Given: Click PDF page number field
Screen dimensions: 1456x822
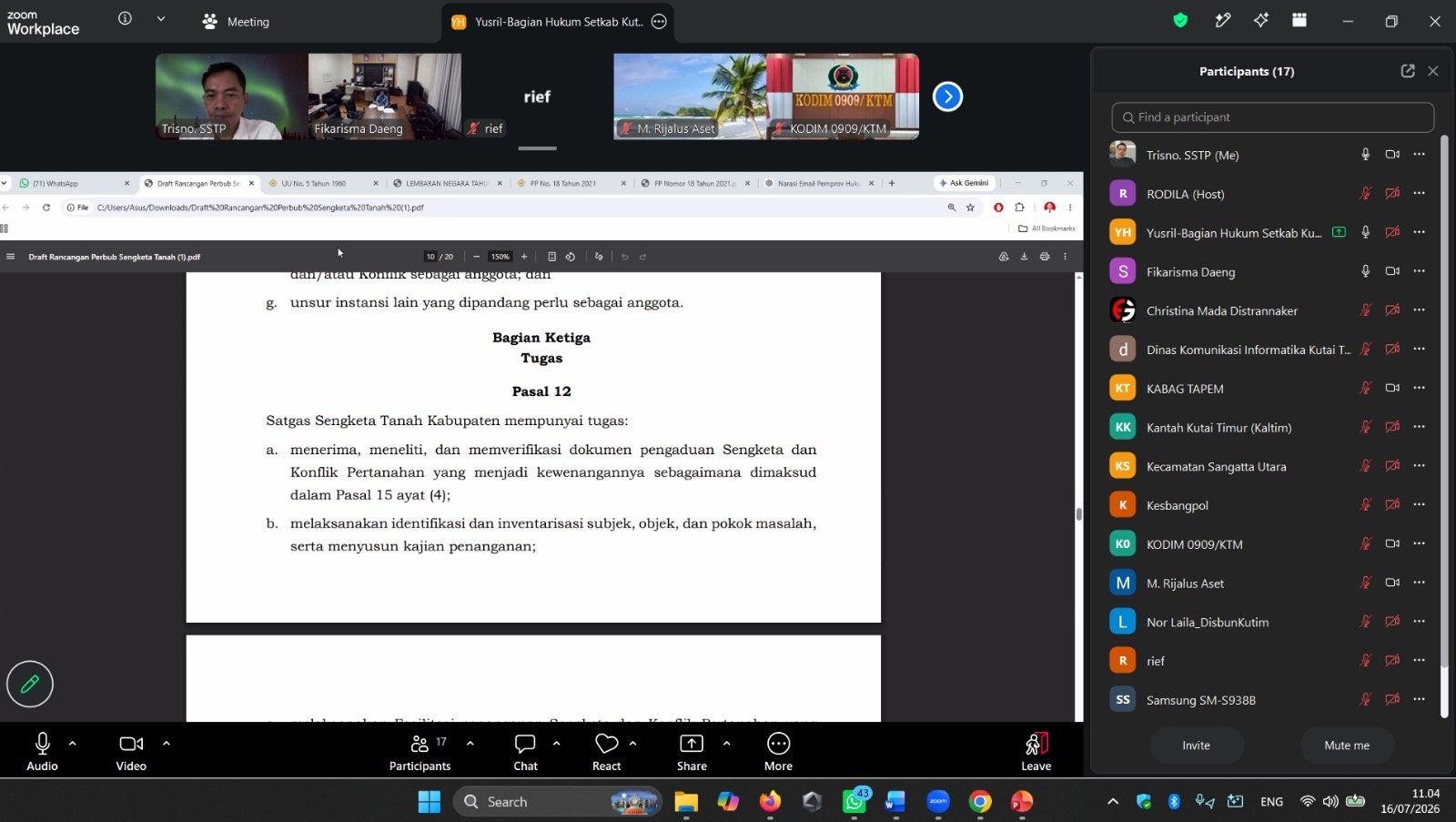Looking at the screenshot, I should (x=430, y=257).
